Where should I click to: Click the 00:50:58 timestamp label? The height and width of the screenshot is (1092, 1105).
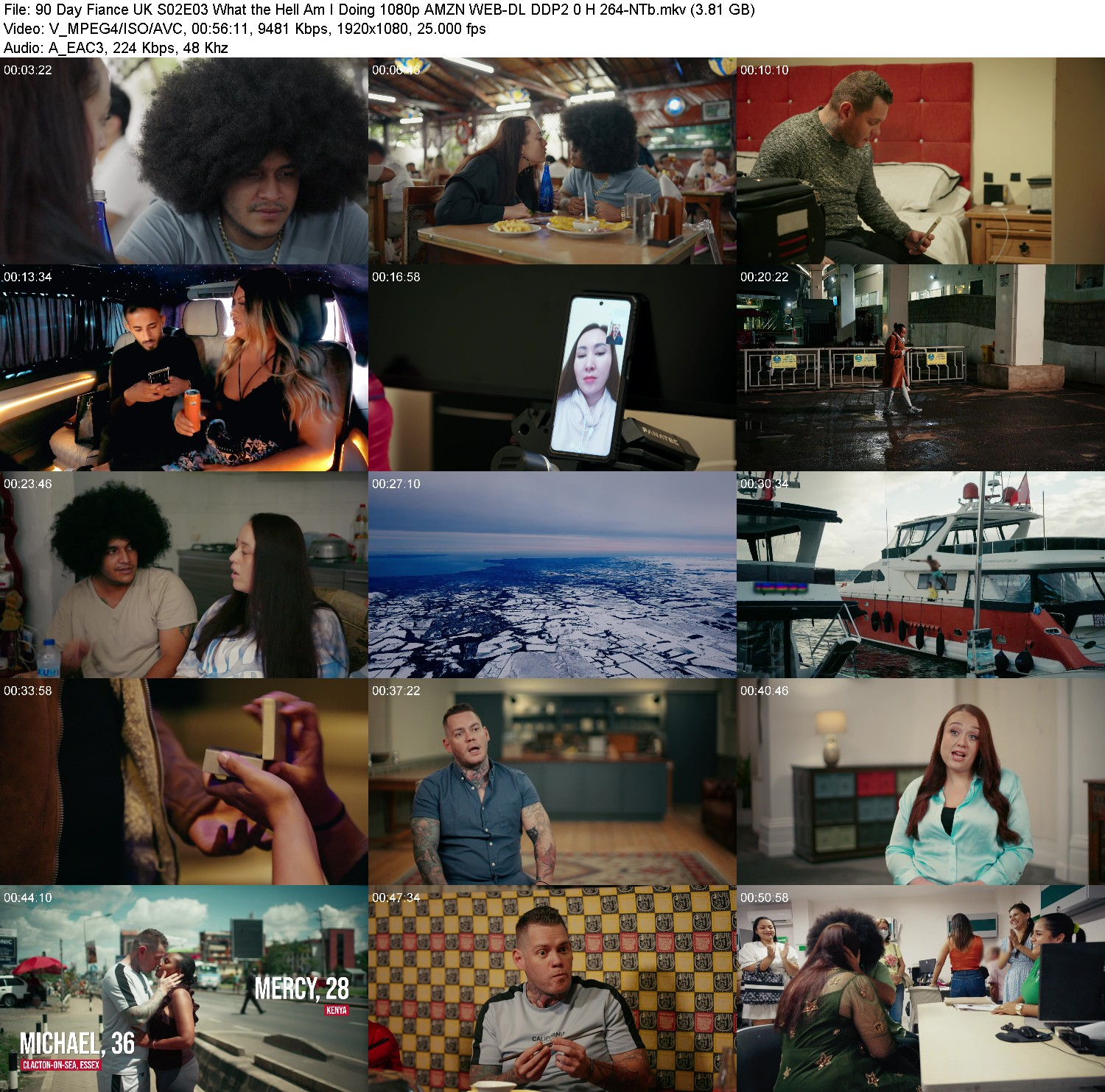pos(765,898)
